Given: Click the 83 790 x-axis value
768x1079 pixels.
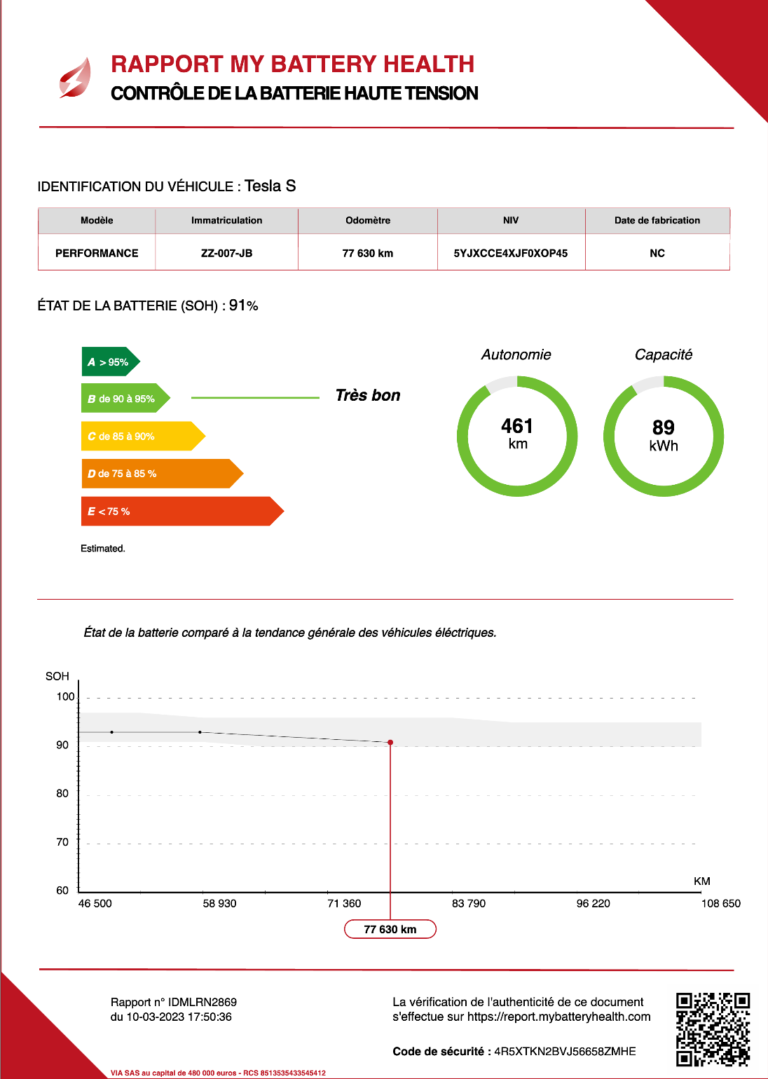Looking at the screenshot, I should [x=469, y=903].
